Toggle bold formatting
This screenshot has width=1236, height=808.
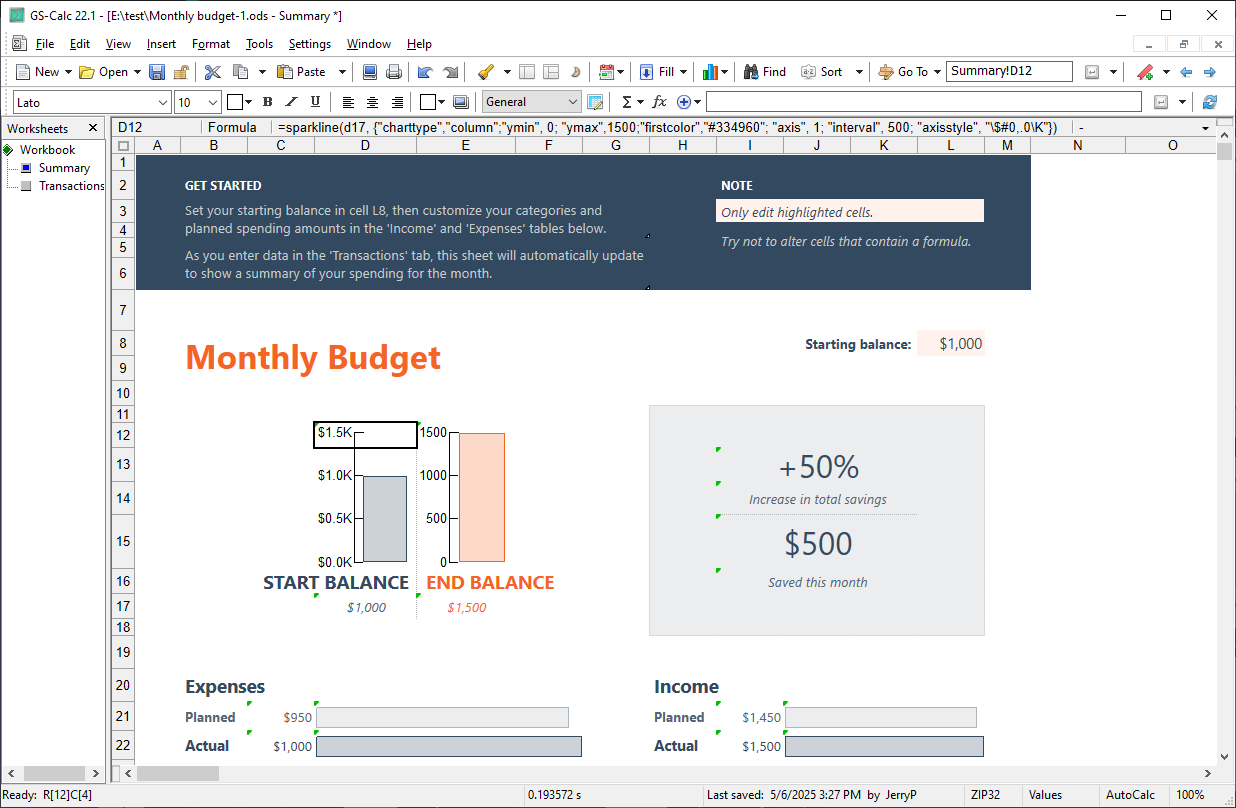267,101
